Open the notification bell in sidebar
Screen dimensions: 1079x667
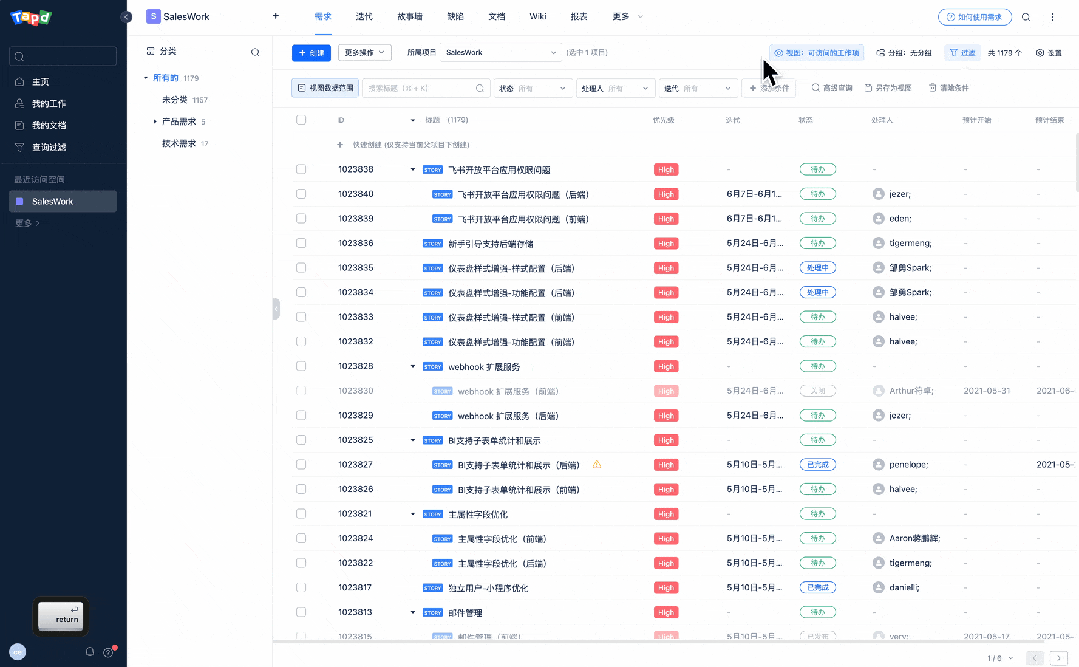[x=89, y=652]
